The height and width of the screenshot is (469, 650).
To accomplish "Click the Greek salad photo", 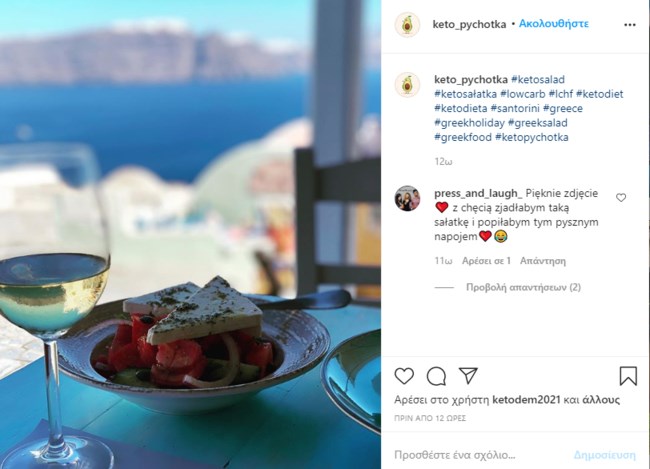I will click(x=190, y=234).
